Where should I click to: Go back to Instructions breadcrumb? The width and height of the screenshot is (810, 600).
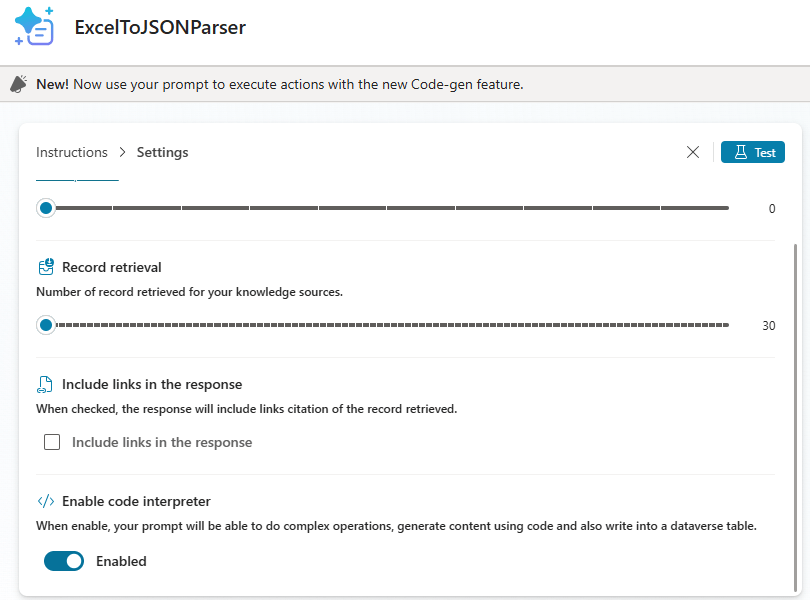[x=72, y=152]
